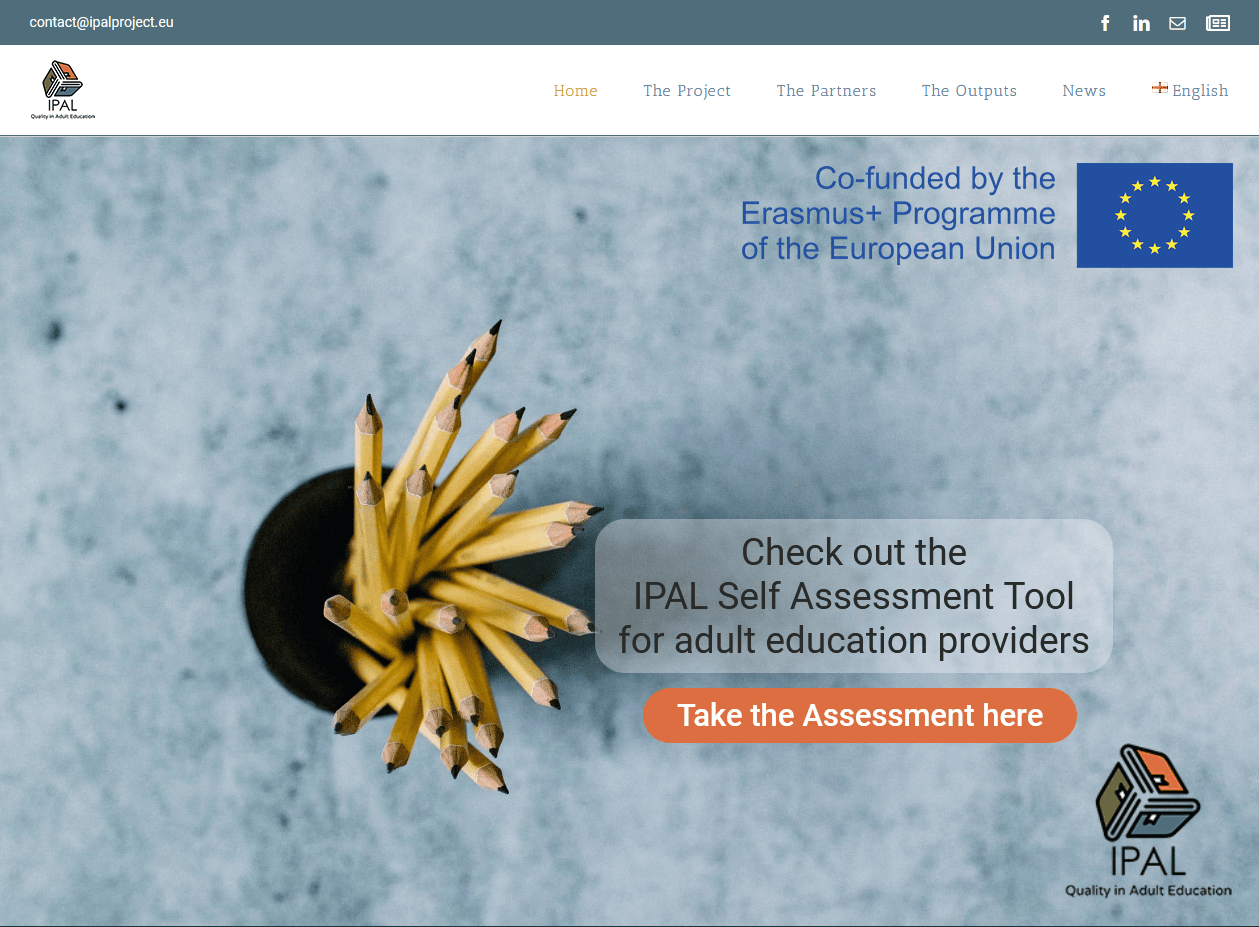Click the English language flag icon
The height and width of the screenshot is (927, 1259).
(x=1160, y=88)
